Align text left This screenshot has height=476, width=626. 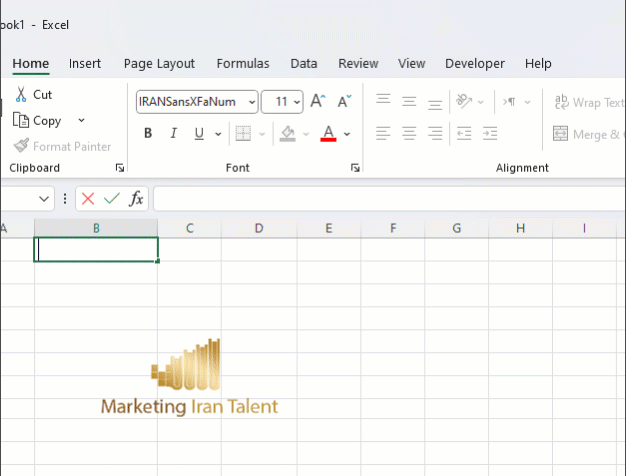383,133
